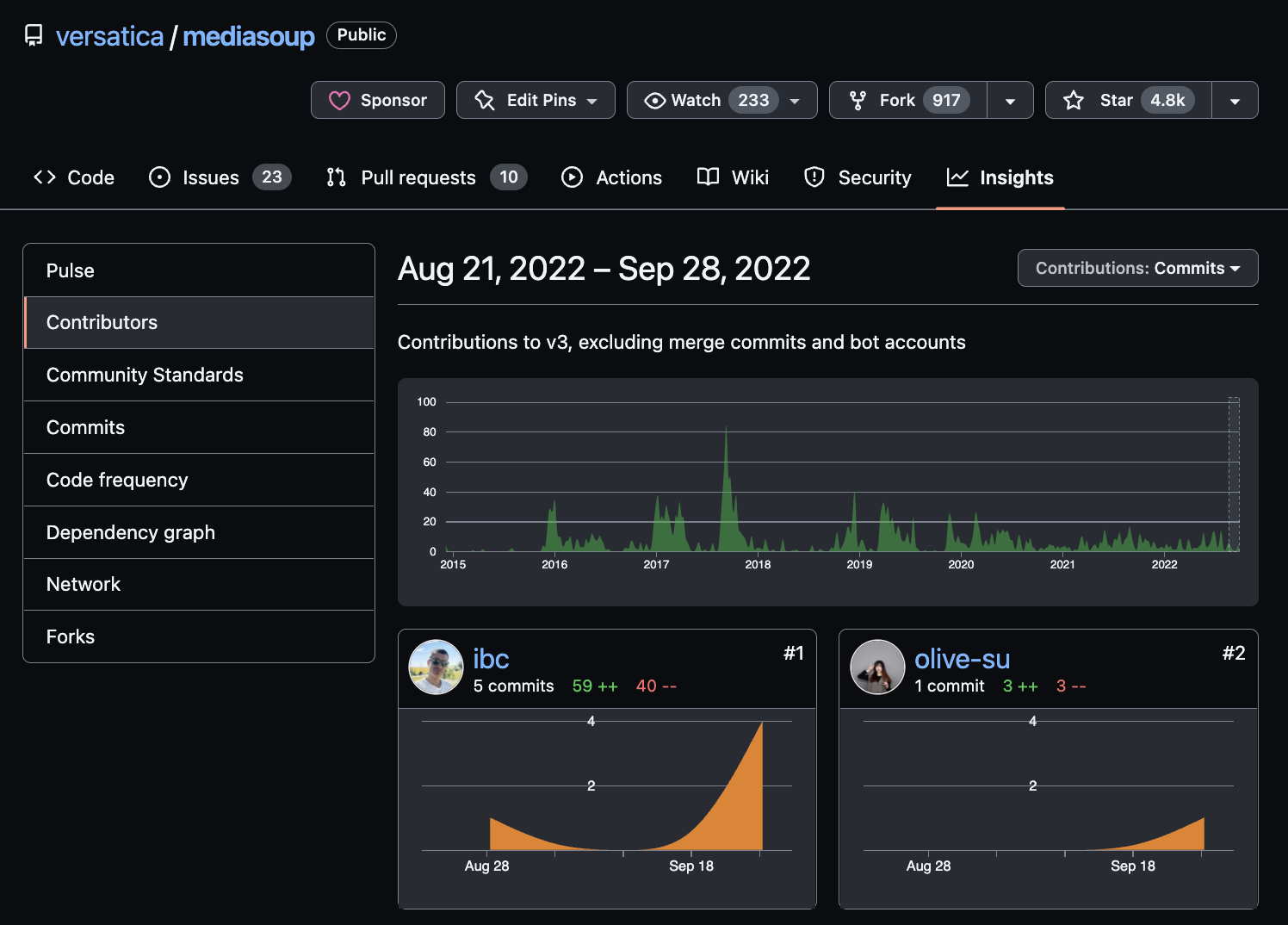This screenshot has height=925, width=1288.
Task: Switch to the Code tab
Action: (74, 177)
